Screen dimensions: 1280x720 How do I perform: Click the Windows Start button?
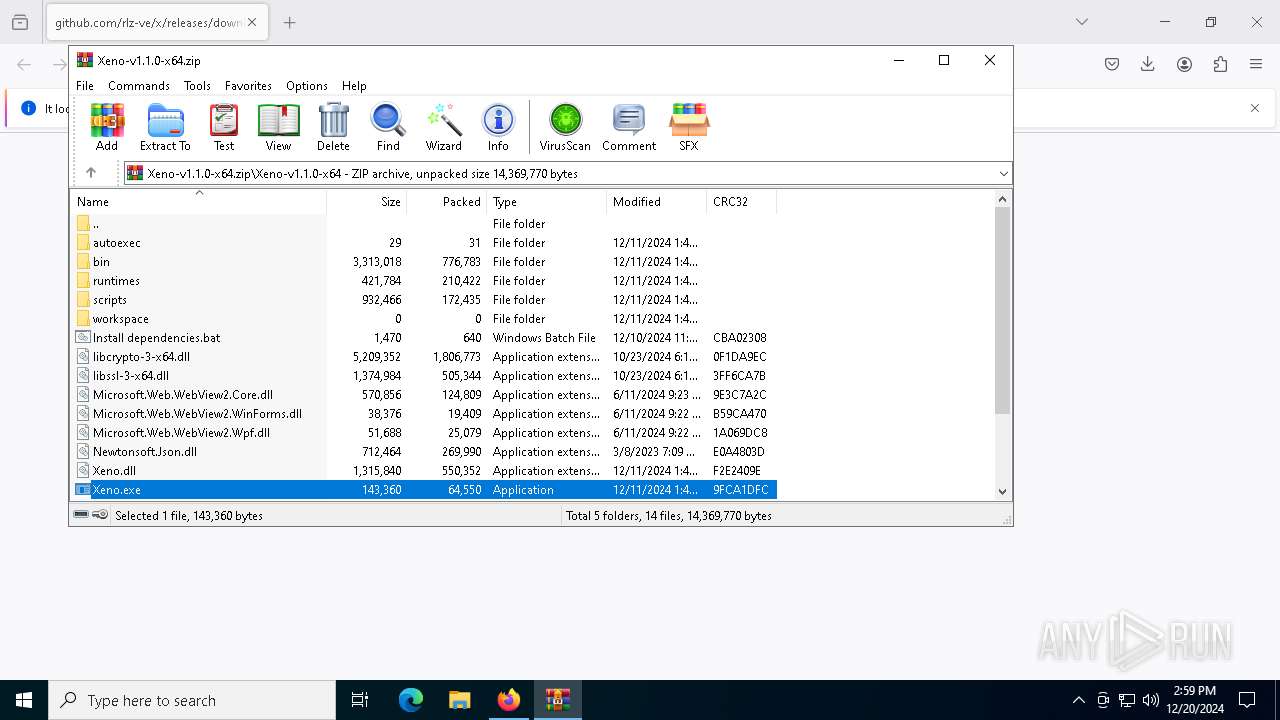24,700
